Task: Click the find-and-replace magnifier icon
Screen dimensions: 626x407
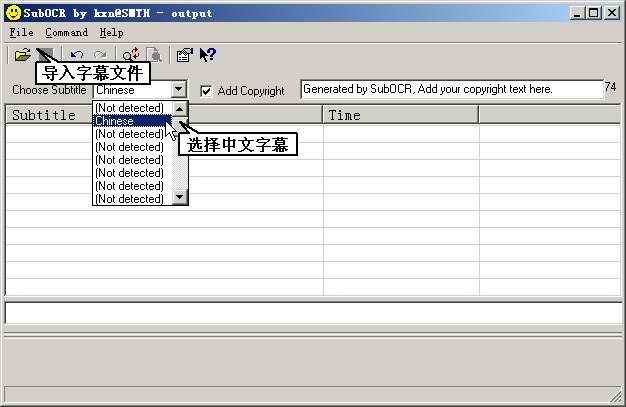Action: click(x=131, y=55)
